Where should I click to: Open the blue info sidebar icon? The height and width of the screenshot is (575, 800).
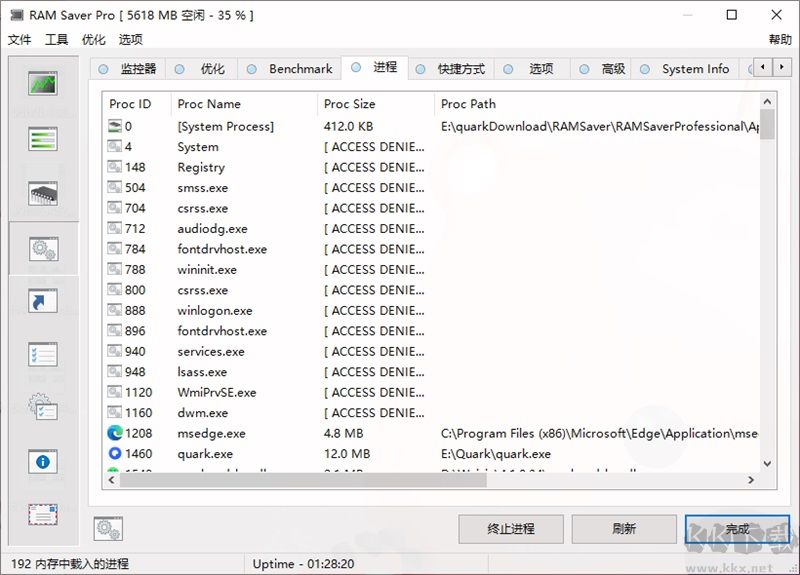(x=43, y=462)
